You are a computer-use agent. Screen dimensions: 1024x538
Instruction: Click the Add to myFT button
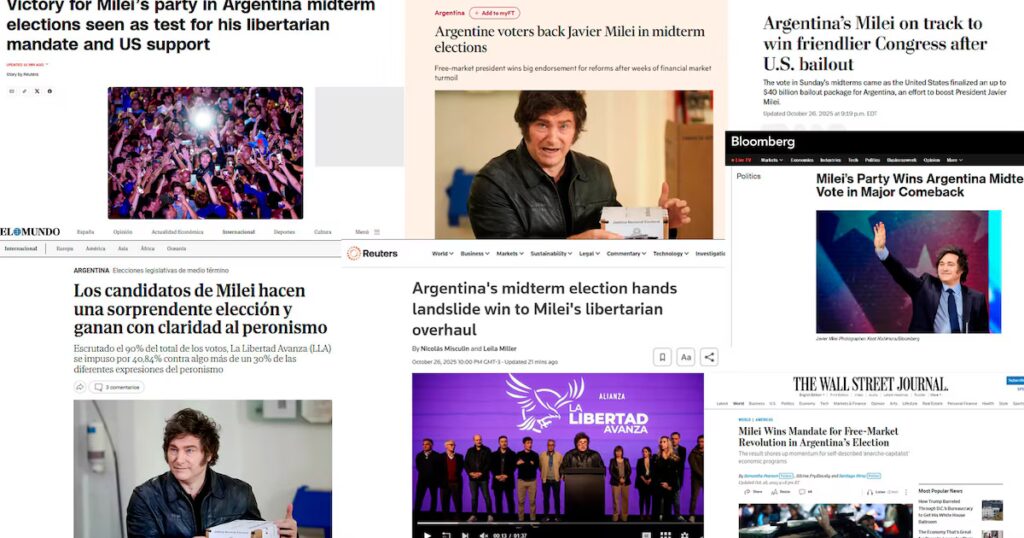495,13
